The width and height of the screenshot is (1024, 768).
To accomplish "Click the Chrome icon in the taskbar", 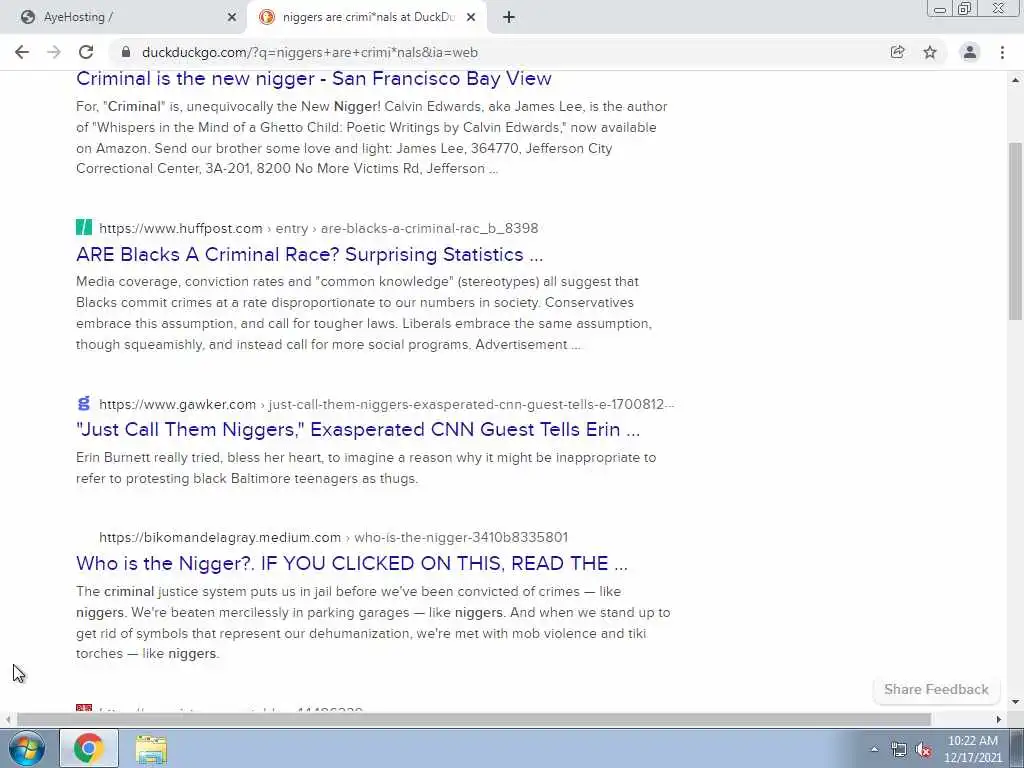I will click(89, 748).
